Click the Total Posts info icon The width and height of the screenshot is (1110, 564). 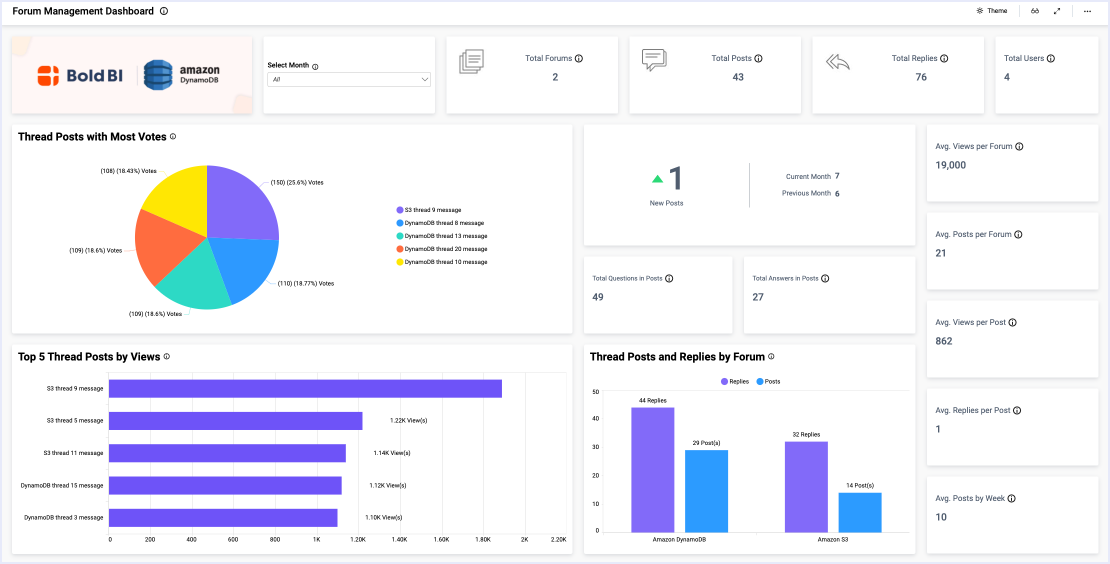point(758,59)
